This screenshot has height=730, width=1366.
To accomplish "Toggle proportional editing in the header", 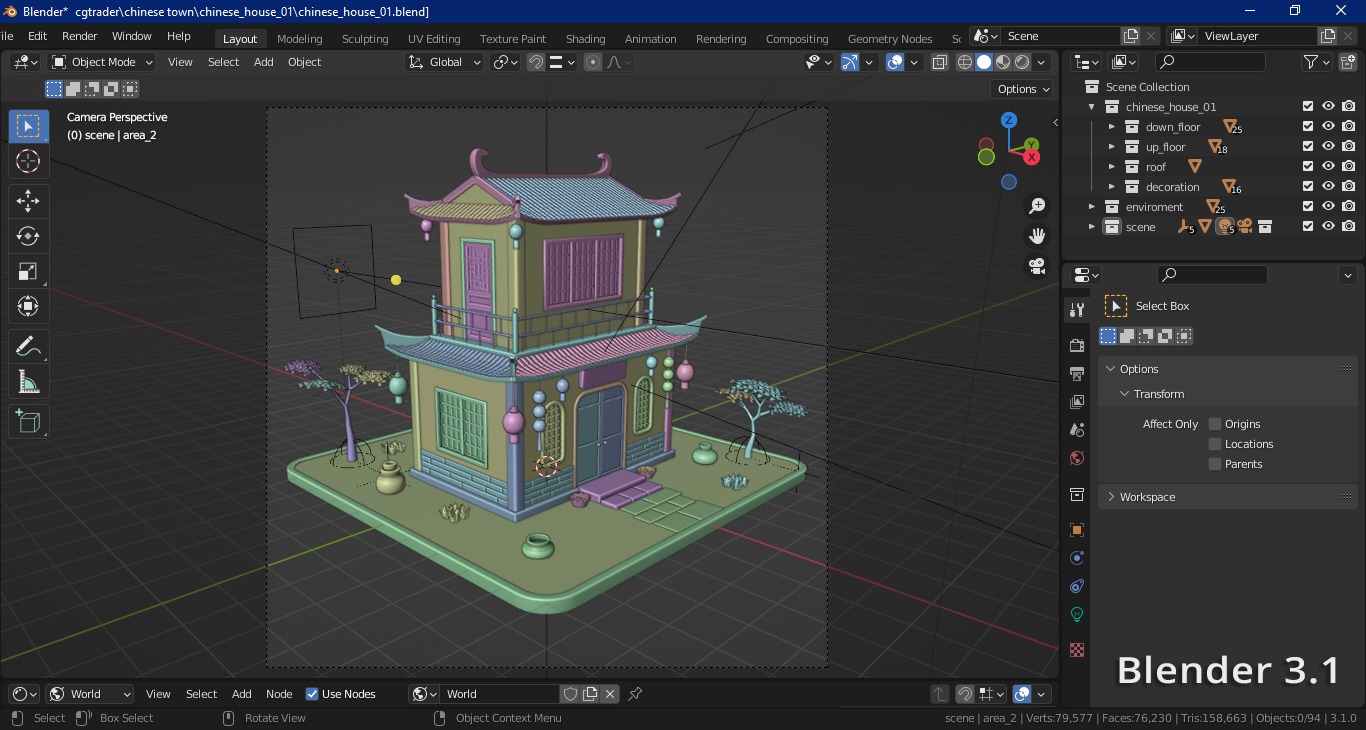I will (x=593, y=62).
